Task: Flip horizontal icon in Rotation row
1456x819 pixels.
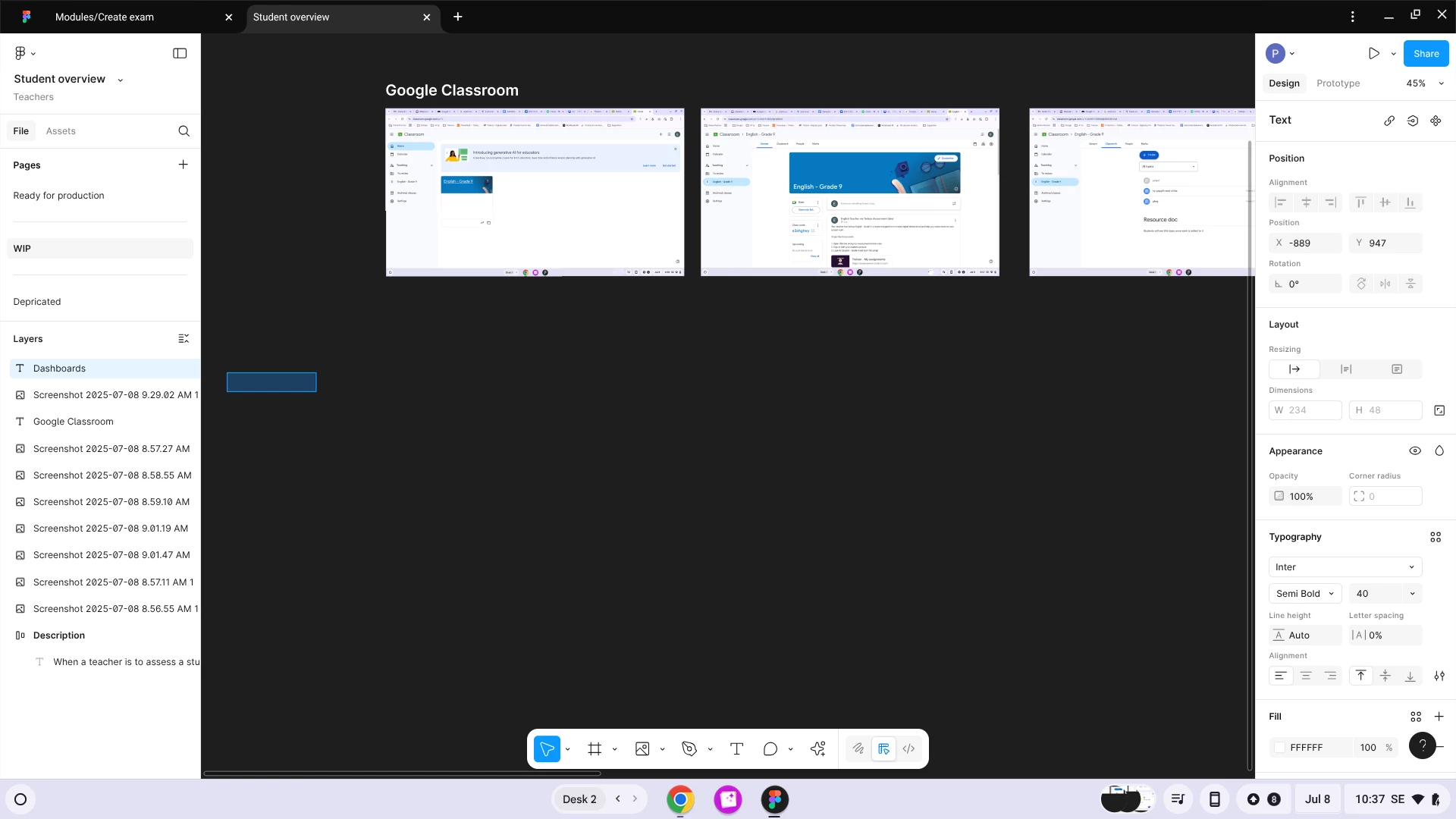Action: 1385,284
